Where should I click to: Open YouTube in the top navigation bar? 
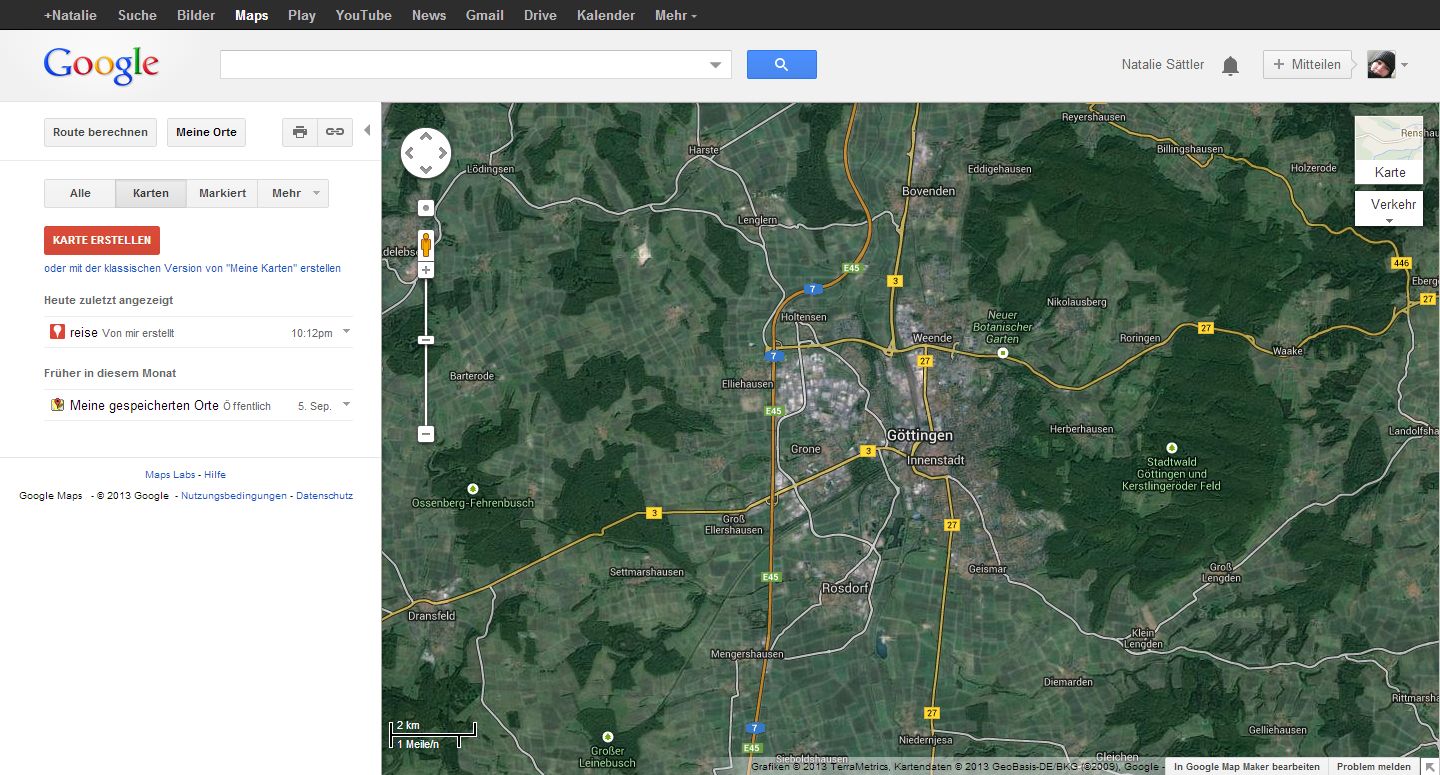click(363, 15)
